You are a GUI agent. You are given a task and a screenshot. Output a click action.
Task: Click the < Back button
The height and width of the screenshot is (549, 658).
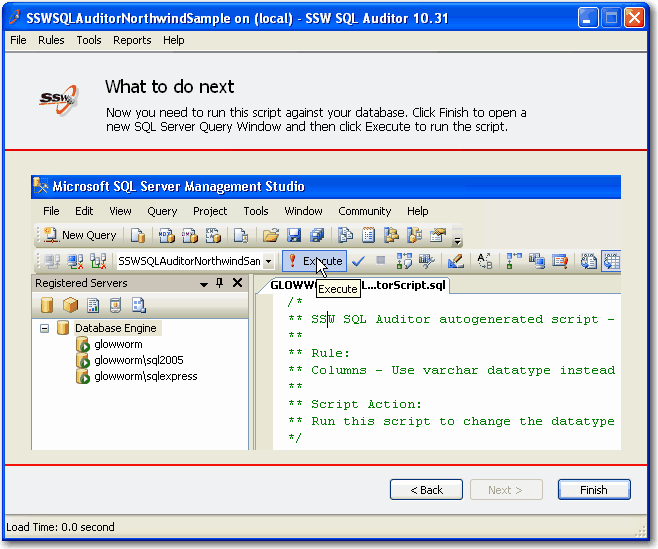coord(426,490)
